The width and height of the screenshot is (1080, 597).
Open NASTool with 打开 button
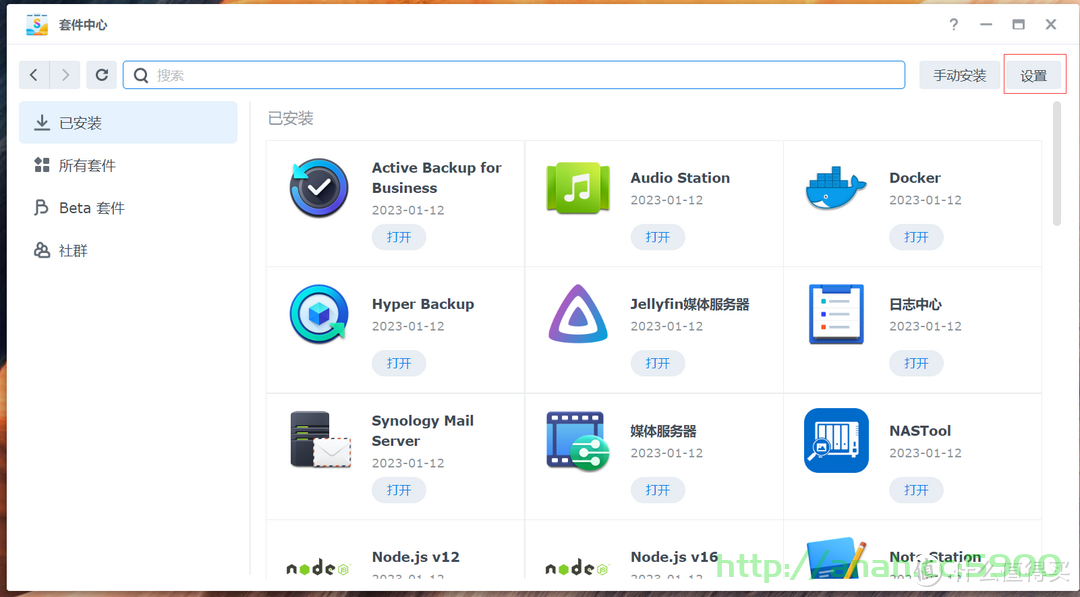(916, 490)
